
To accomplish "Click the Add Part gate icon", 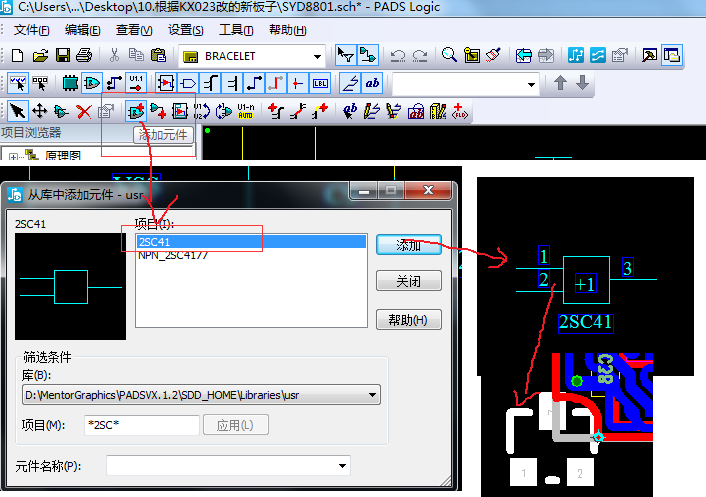I will coord(136,111).
